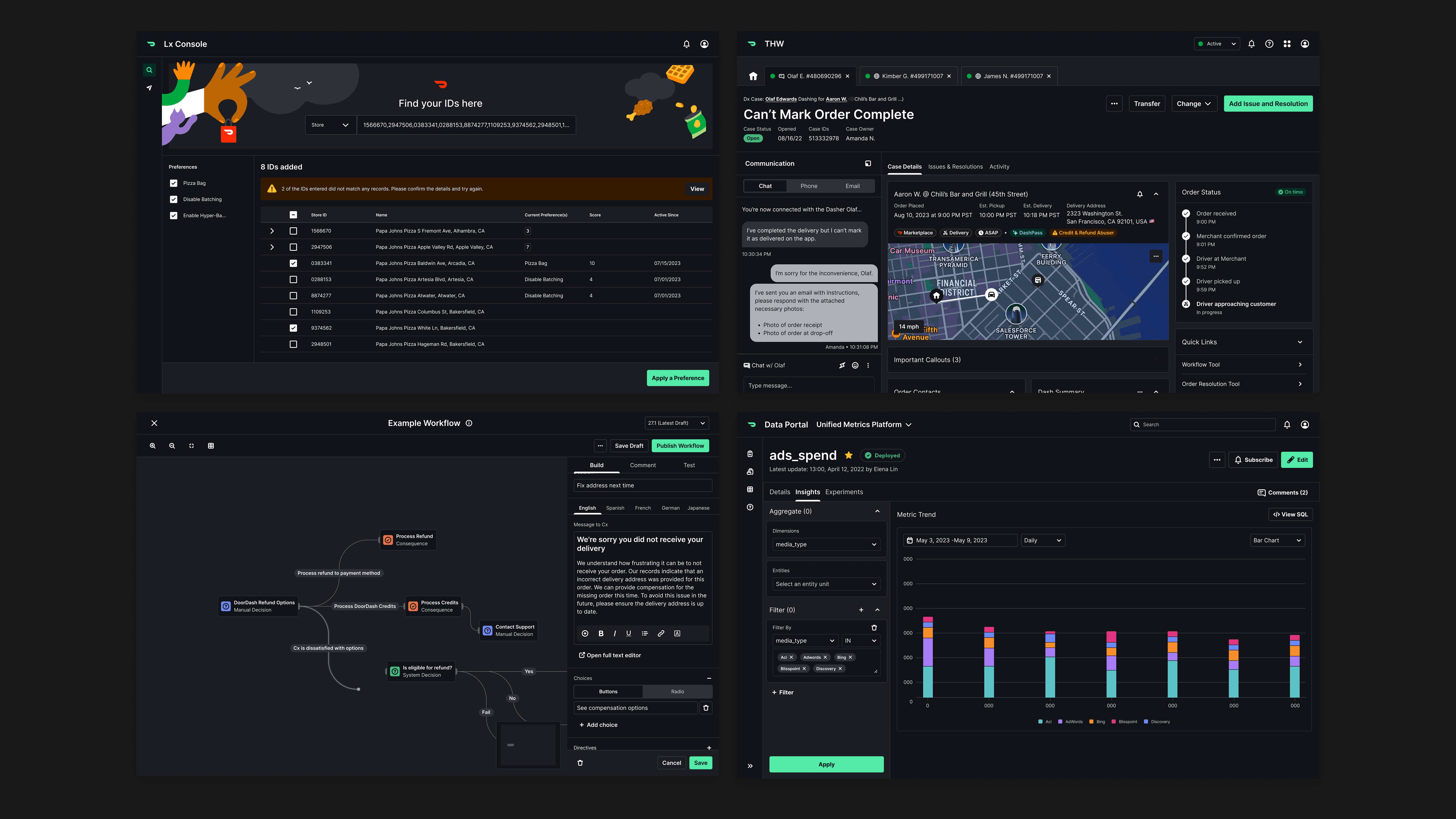Delete the 'See compensation options' choice
Image resolution: width=1456 pixels, height=819 pixels.
(706, 708)
